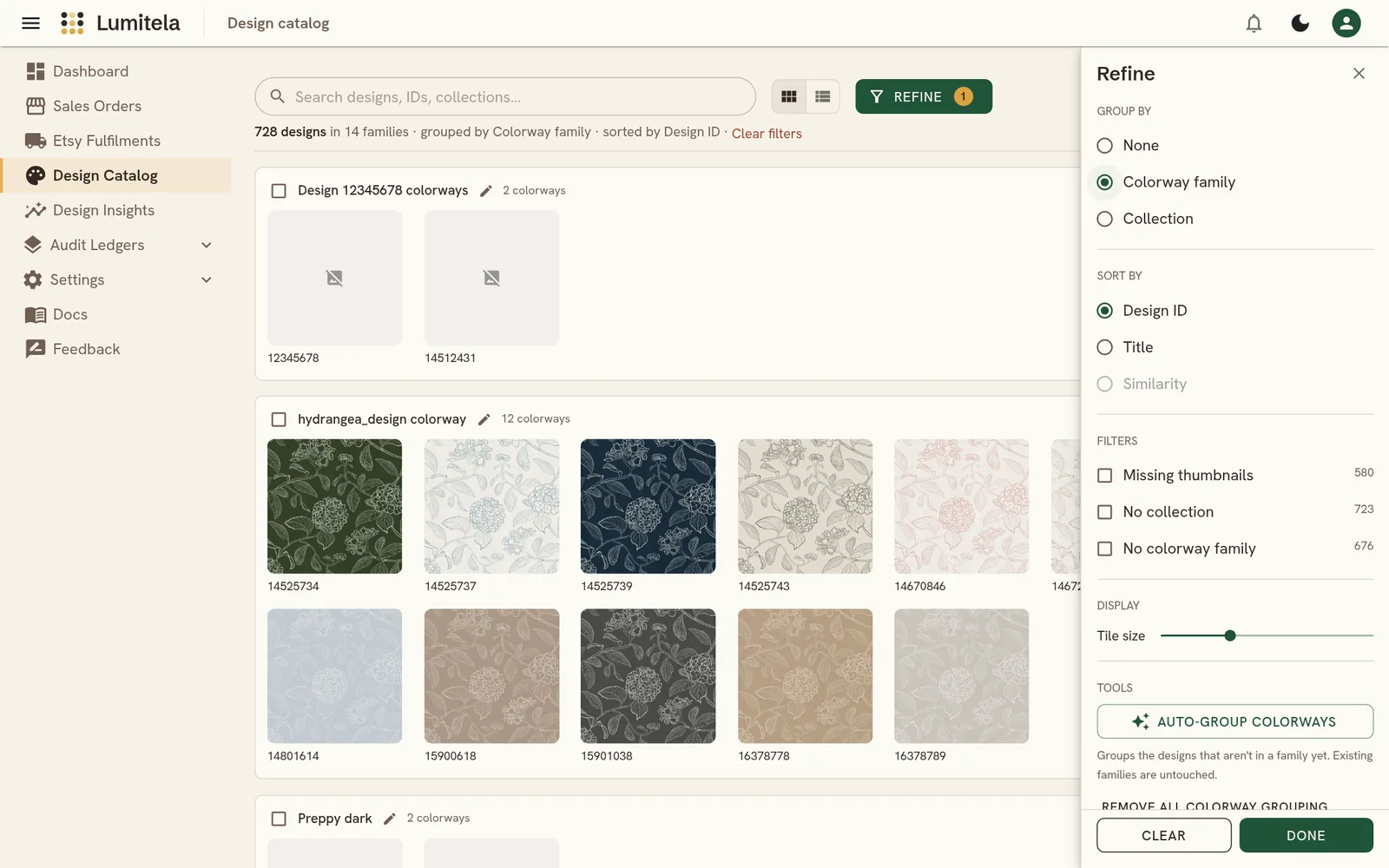
Task: Click the Feedback sidebar icon
Action: (36, 349)
